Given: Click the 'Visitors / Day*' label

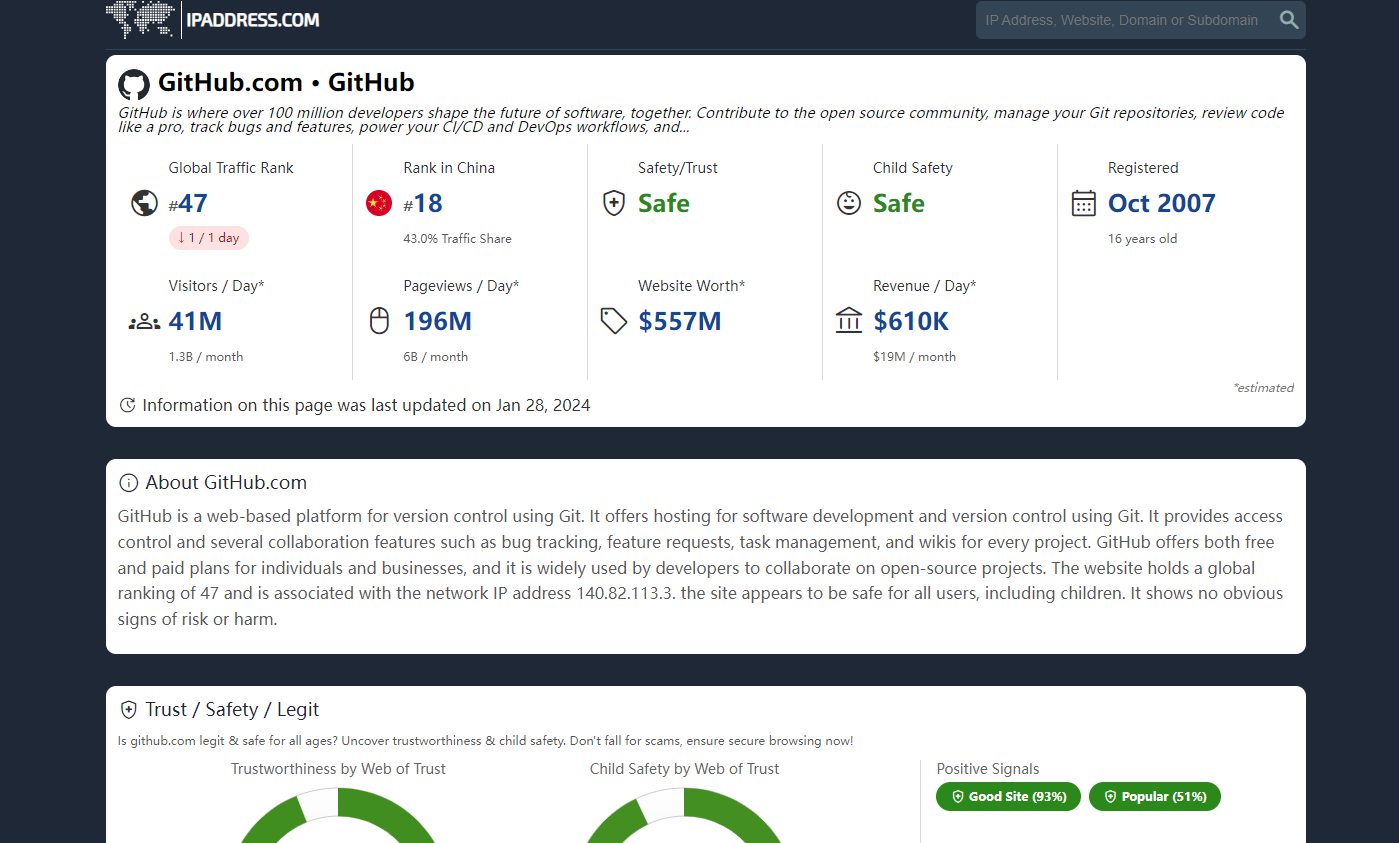Looking at the screenshot, I should pyautogui.click(x=216, y=286).
